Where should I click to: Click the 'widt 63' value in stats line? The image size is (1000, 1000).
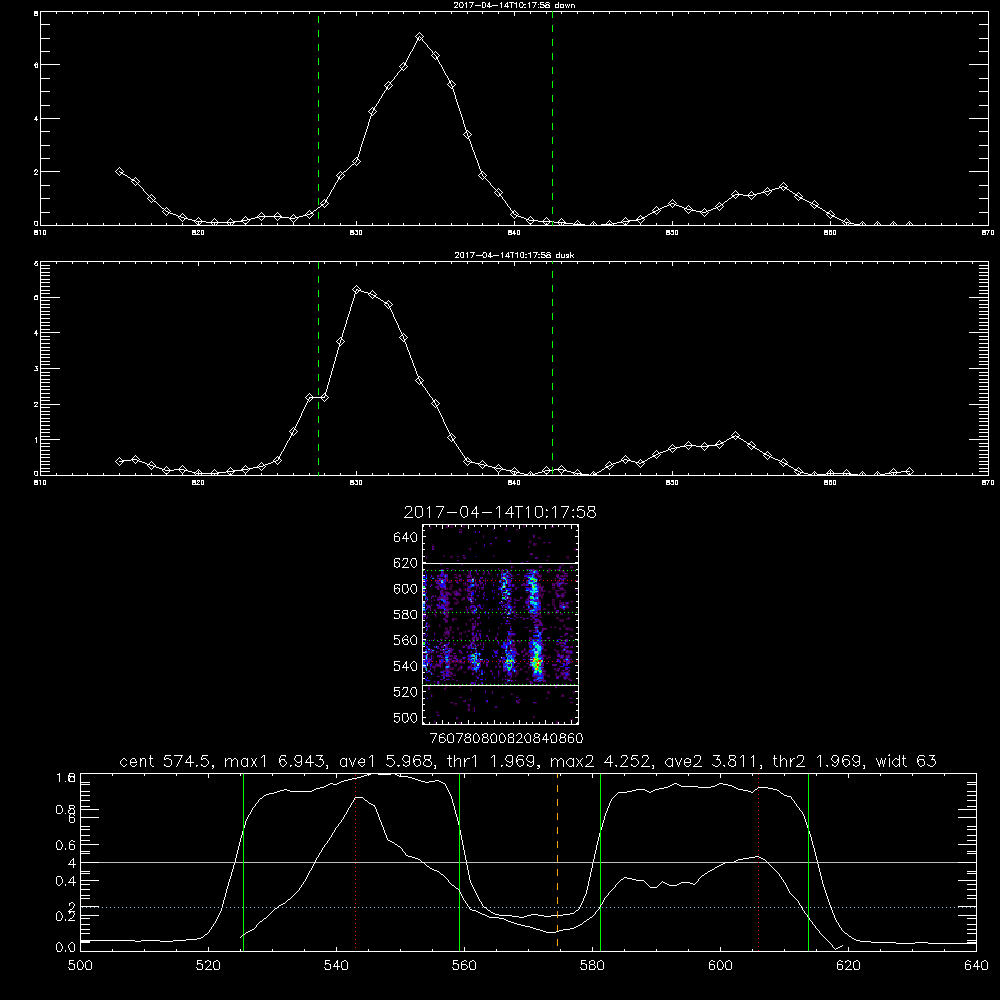(906, 761)
